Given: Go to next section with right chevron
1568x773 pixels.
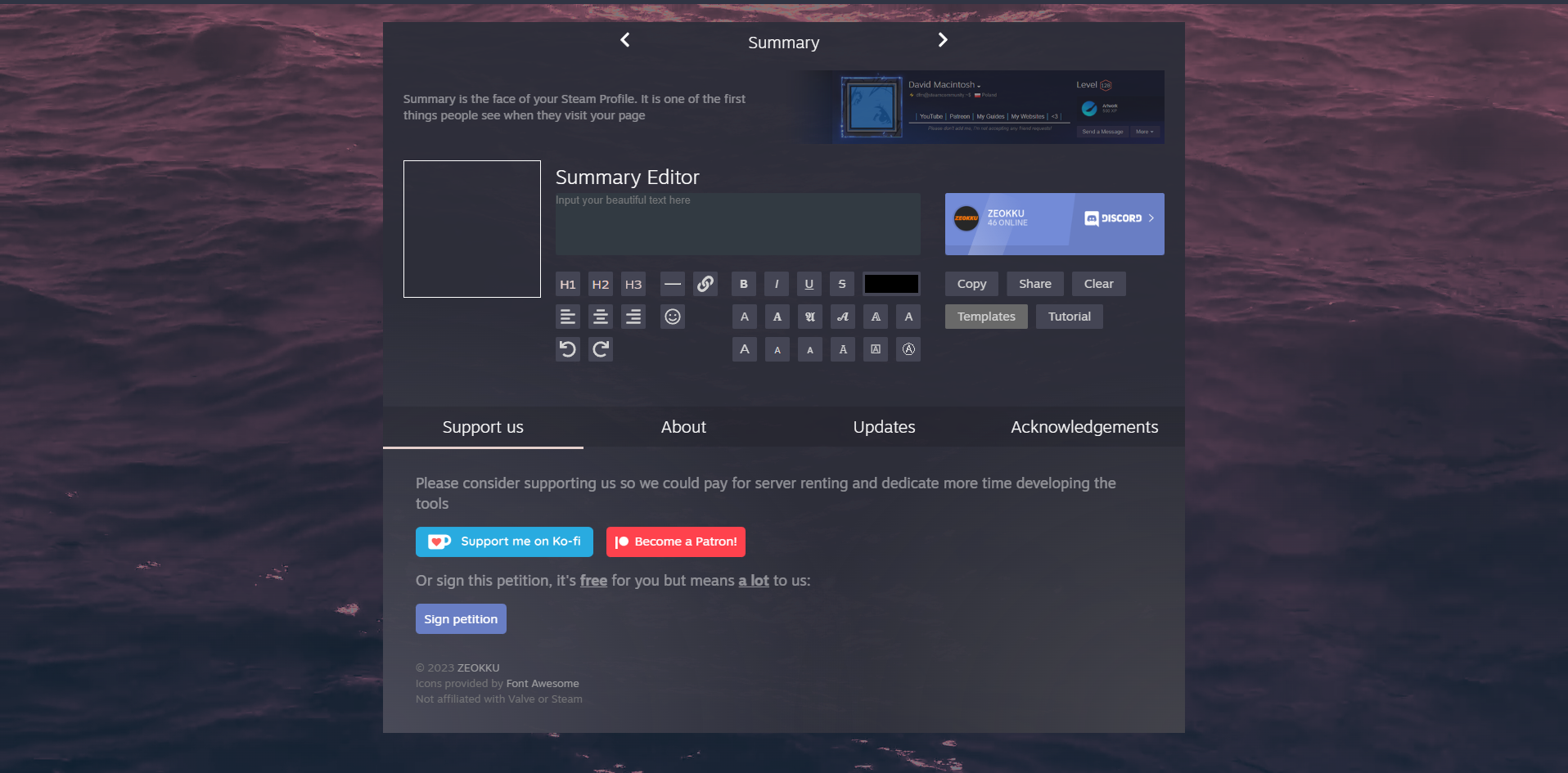Looking at the screenshot, I should (943, 40).
